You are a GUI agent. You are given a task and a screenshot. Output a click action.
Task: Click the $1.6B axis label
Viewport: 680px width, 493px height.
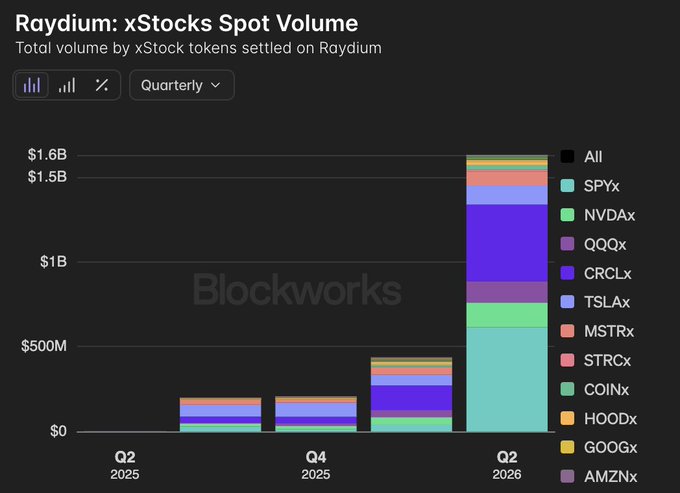(x=47, y=154)
